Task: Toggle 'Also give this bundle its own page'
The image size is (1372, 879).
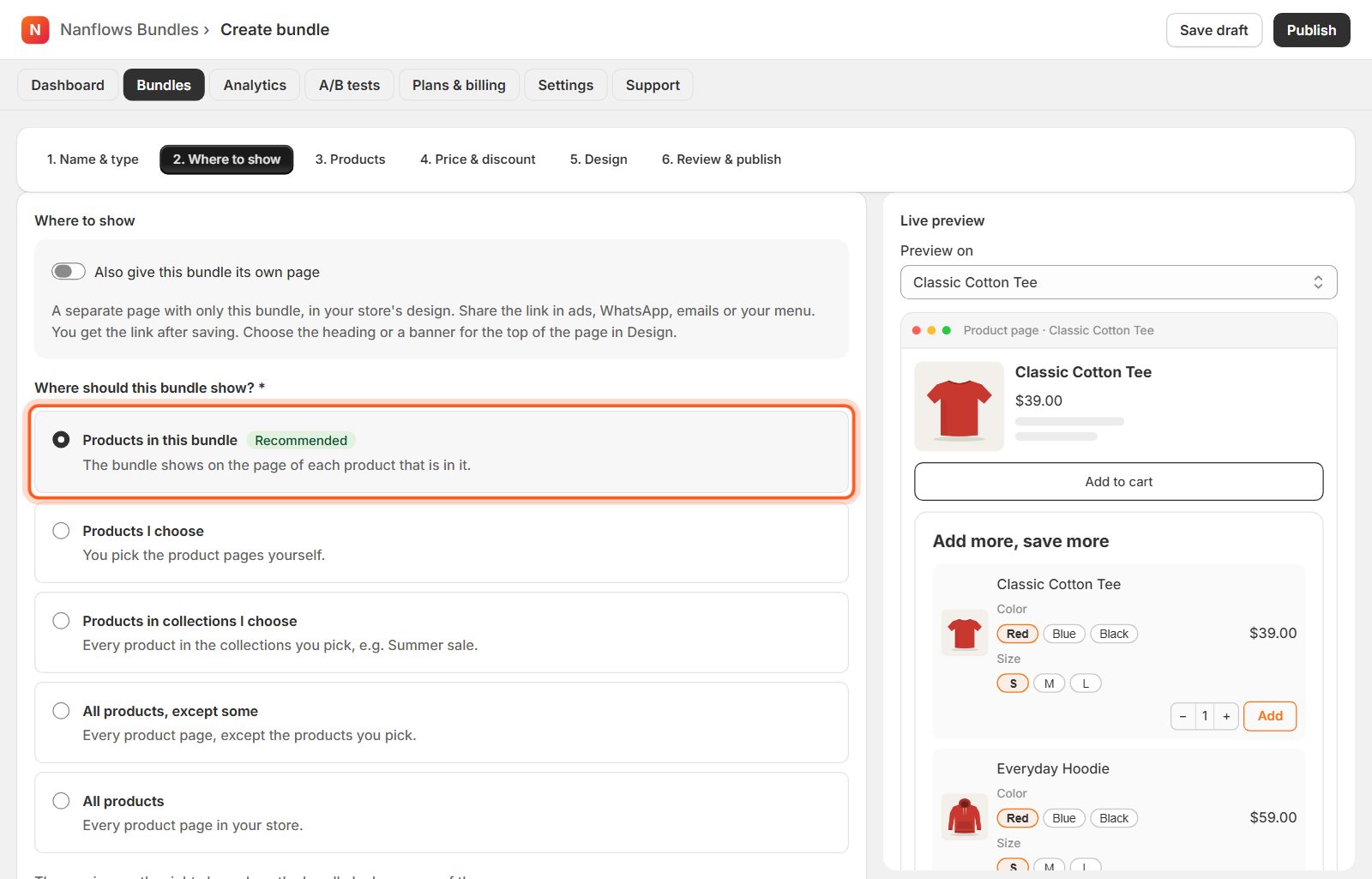Action: tap(69, 272)
